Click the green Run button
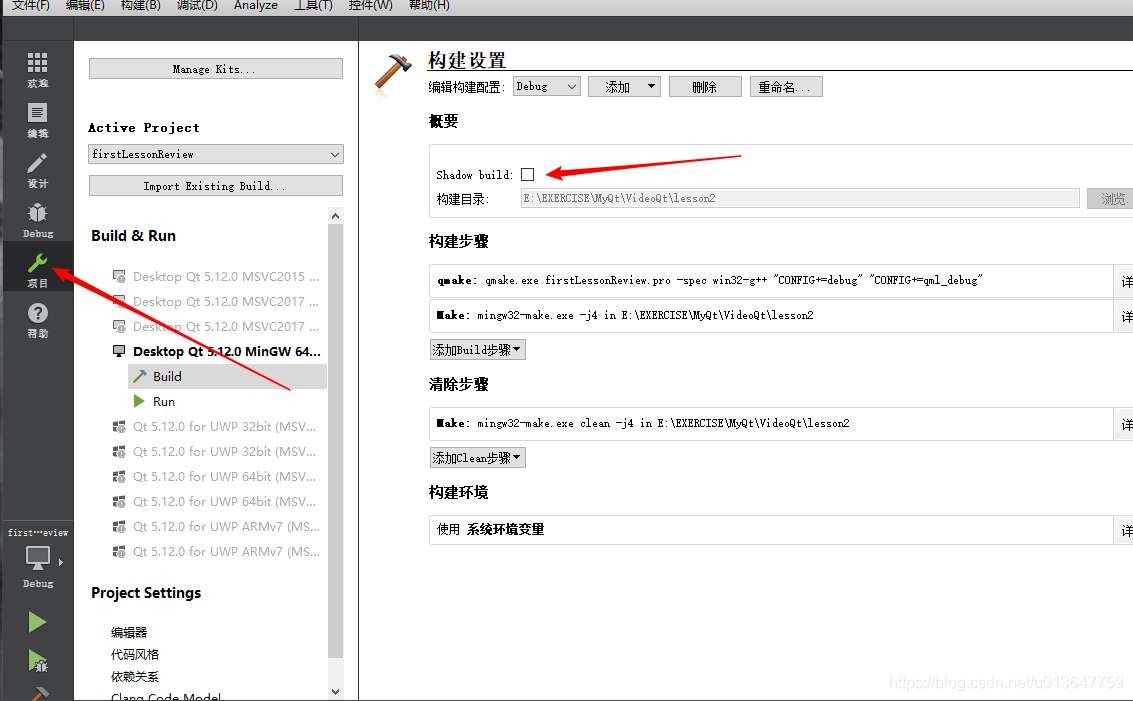 pyautogui.click(x=38, y=622)
